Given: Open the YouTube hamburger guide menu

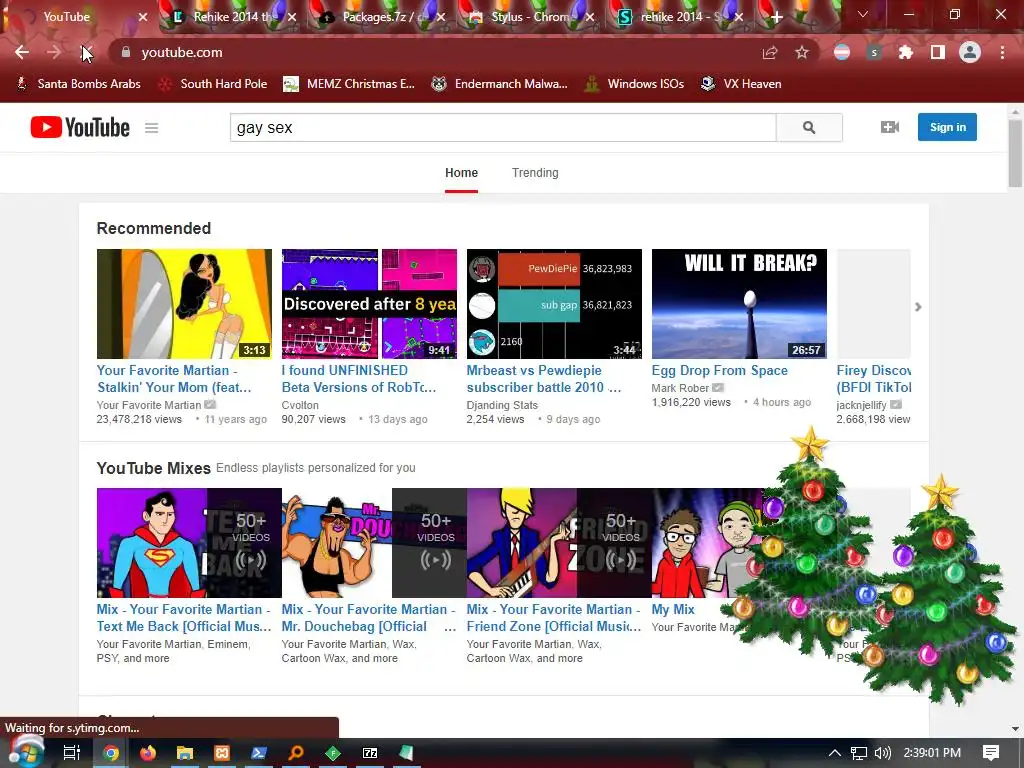Looking at the screenshot, I should [152, 128].
